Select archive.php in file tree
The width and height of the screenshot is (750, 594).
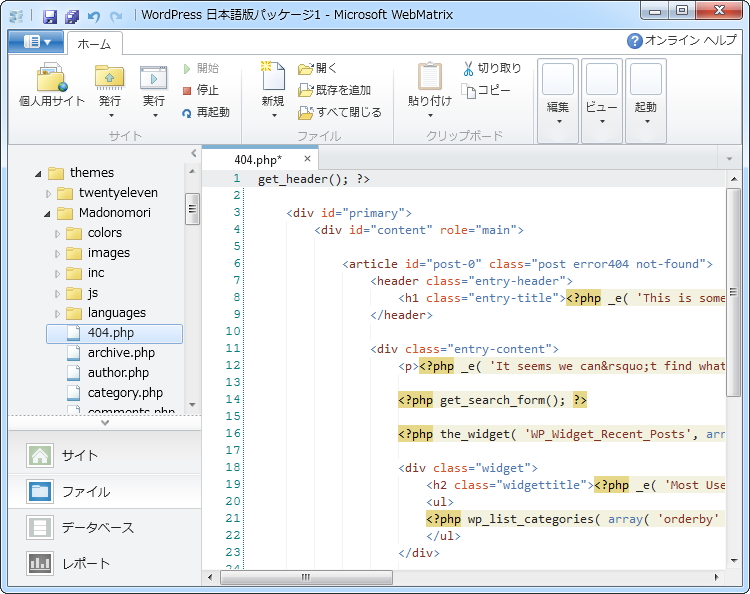pyautogui.click(x=121, y=353)
